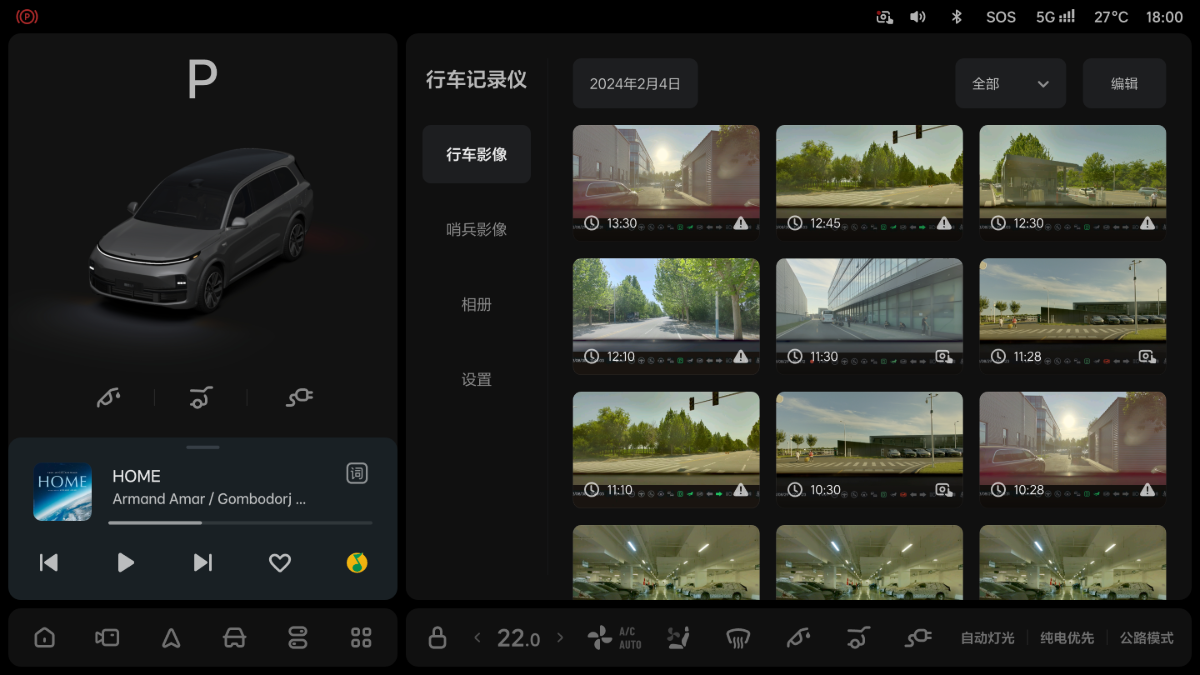Open the 2024年2月4日 date picker
Screen dimensions: 1200x675
tap(635, 83)
